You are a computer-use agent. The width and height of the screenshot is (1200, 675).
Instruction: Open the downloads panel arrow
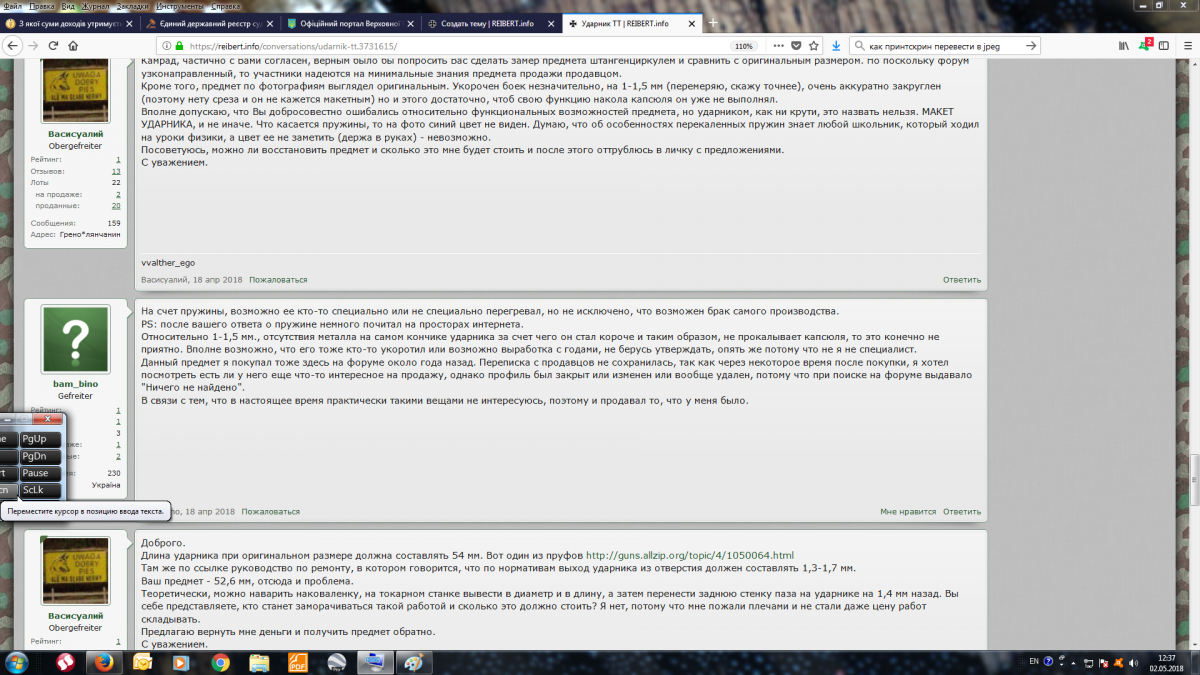point(836,46)
